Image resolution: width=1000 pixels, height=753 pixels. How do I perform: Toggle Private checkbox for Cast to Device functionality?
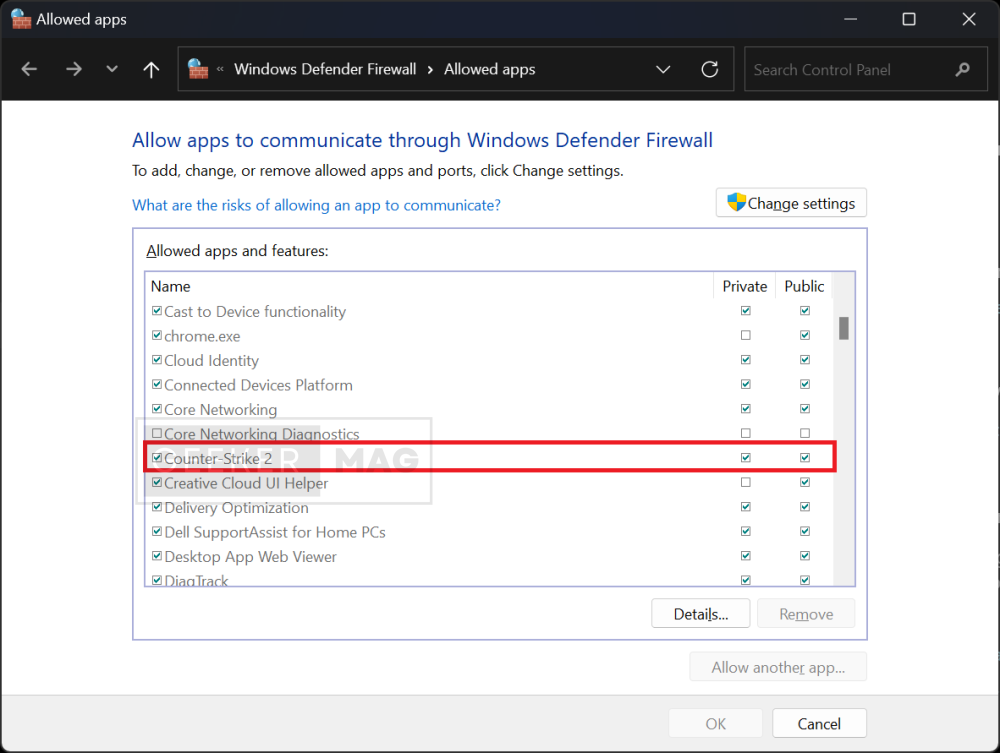coord(746,311)
